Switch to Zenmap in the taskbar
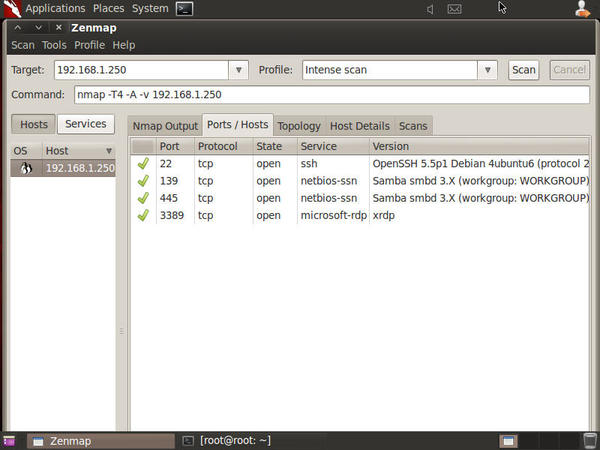Screen dimensions: 600x450 101,441
